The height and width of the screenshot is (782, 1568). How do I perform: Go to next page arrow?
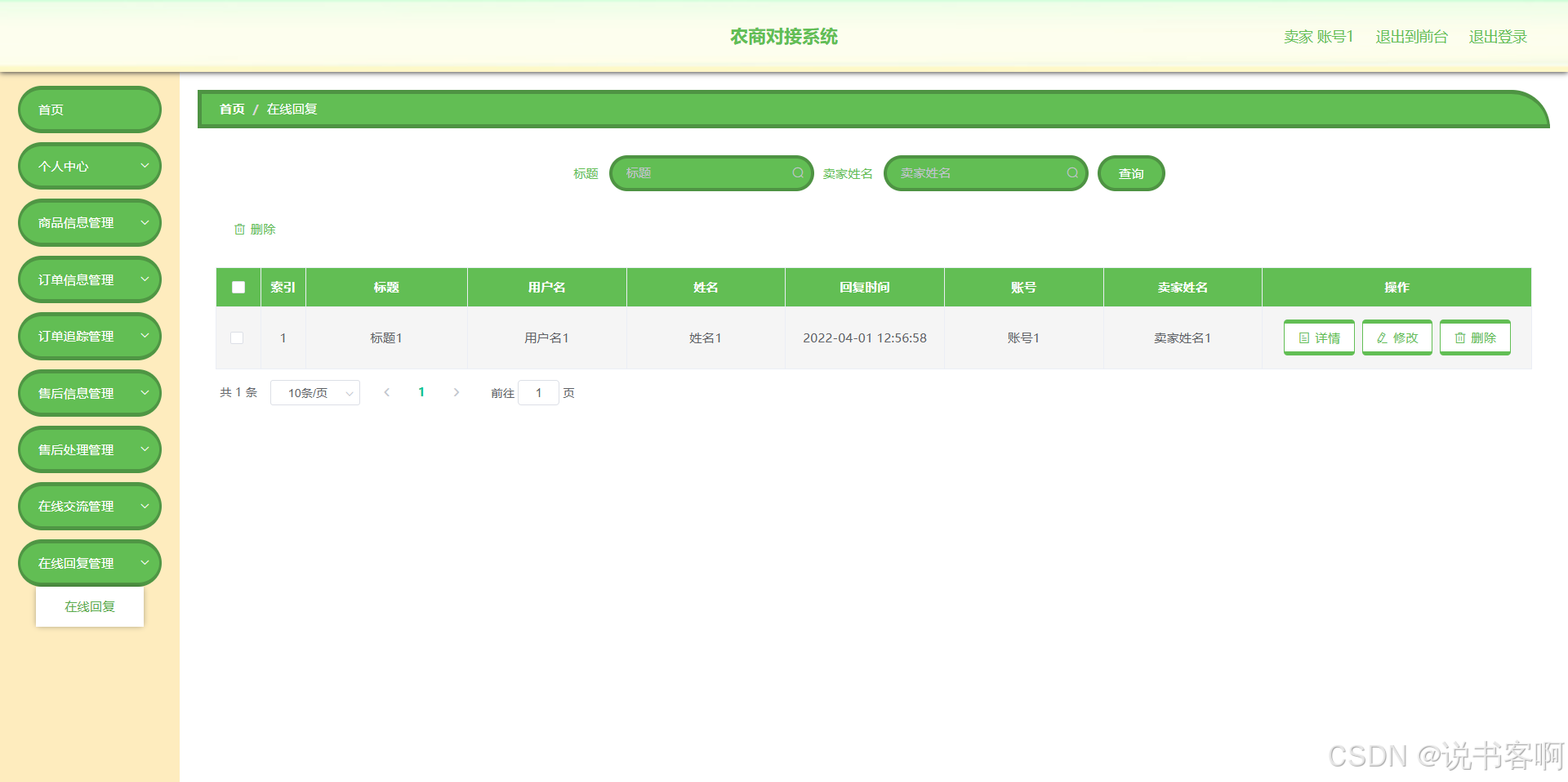tap(457, 393)
